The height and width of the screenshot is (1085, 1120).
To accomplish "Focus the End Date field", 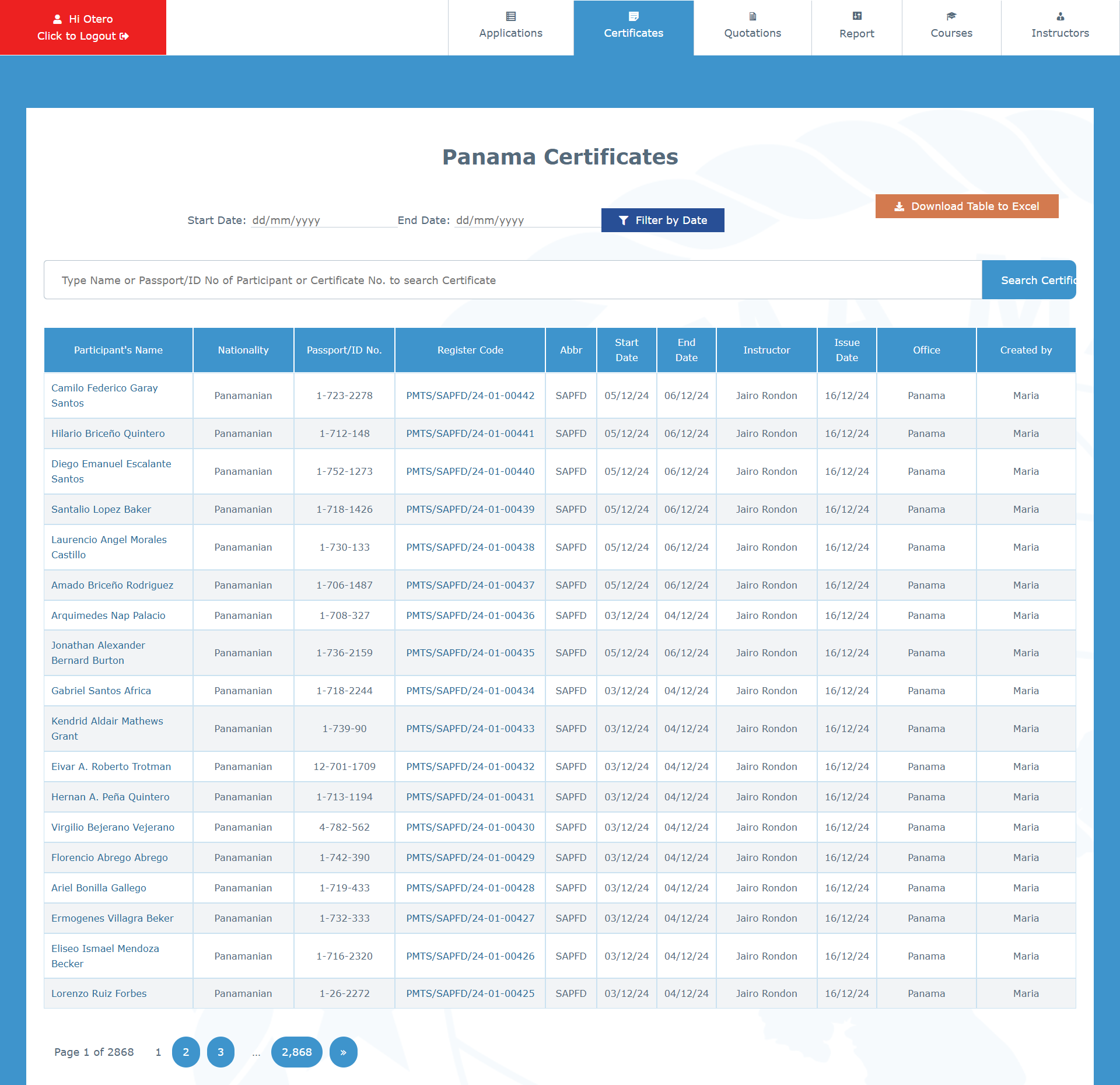I will 527,220.
